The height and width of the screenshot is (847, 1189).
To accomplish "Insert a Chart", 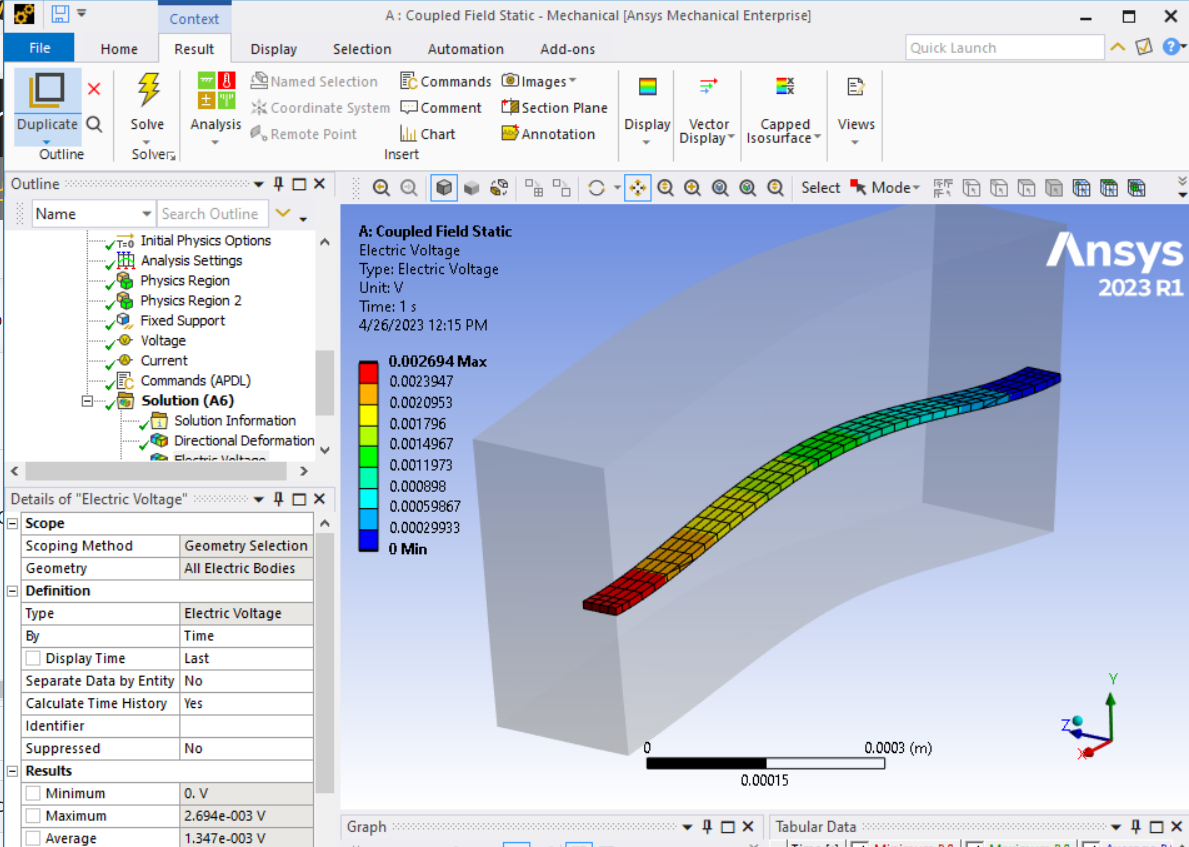I will coord(428,134).
